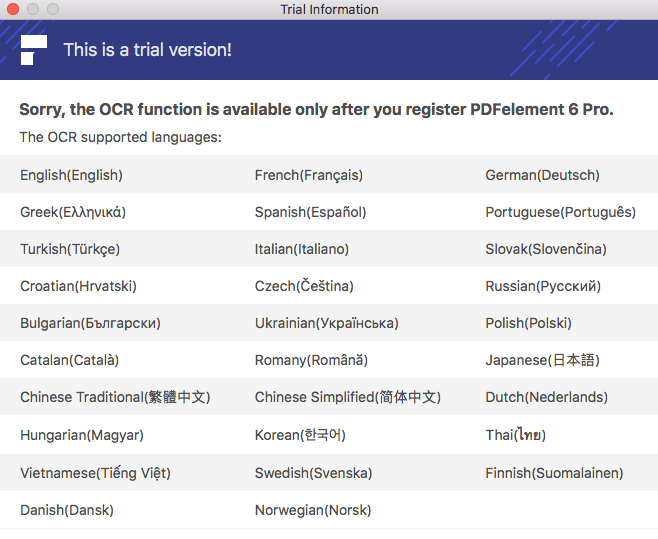Select the Czech(Čeština) entry
This screenshot has width=658, height=539.
pyautogui.click(x=304, y=286)
